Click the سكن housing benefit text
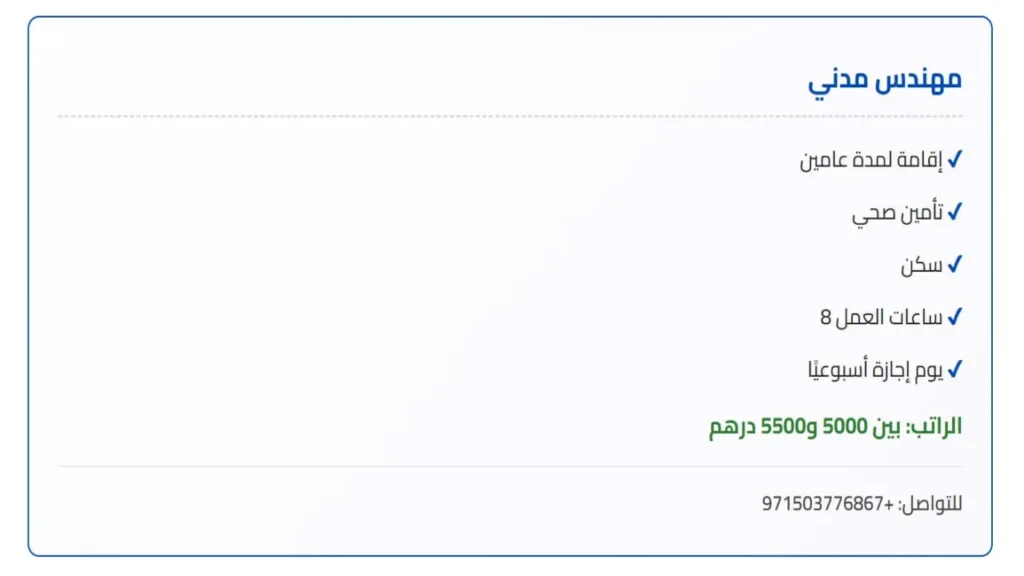1024x576 pixels. [921, 266]
